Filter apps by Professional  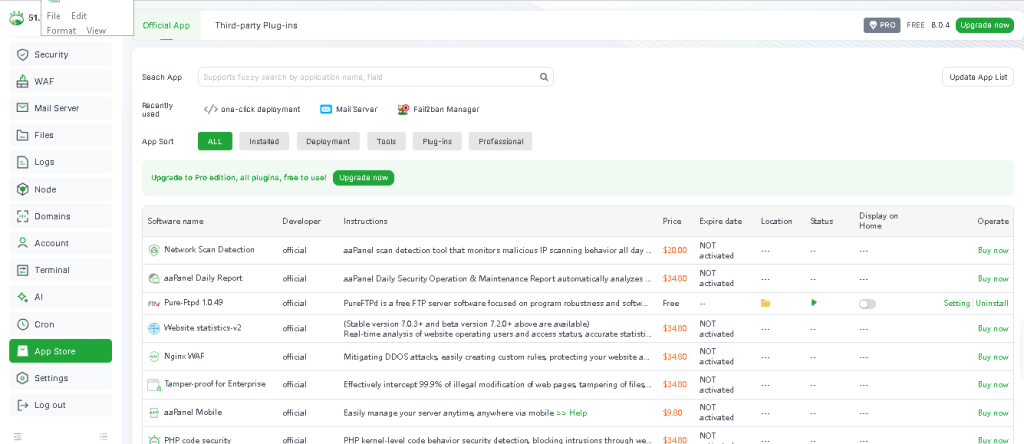(500, 141)
